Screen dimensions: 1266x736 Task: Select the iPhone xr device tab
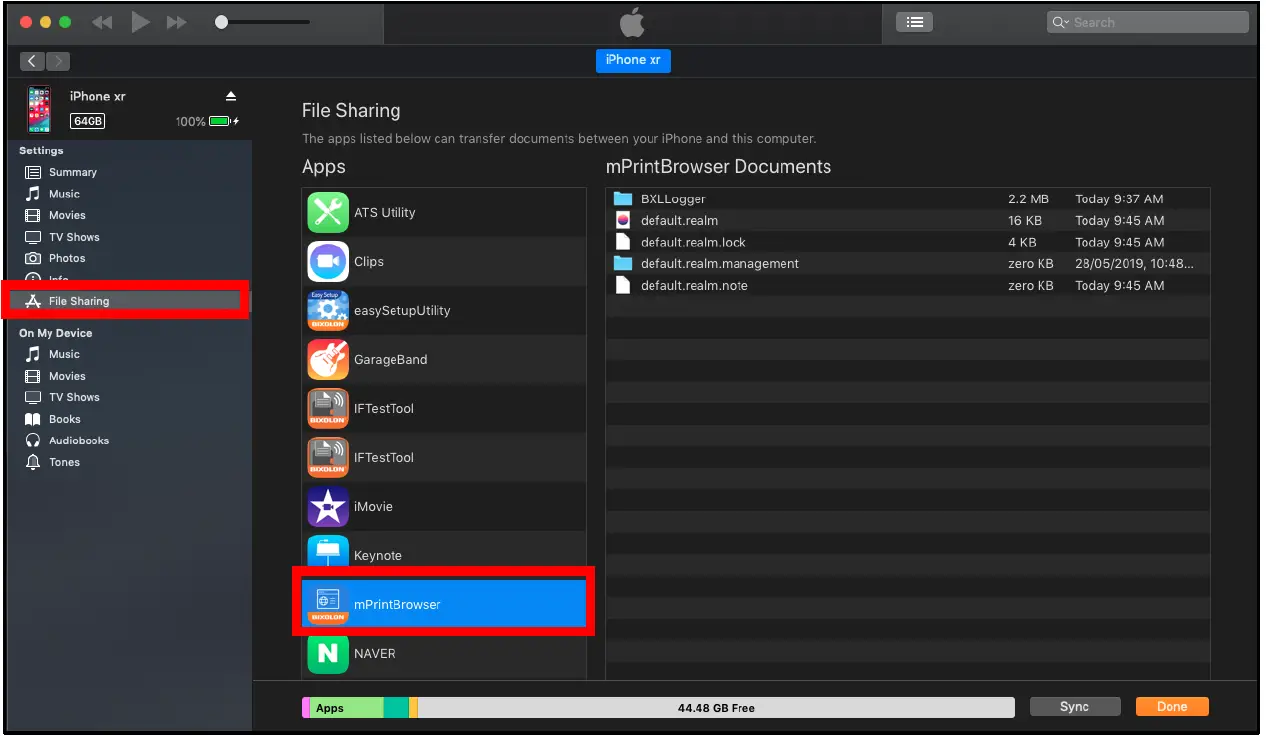point(632,60)
